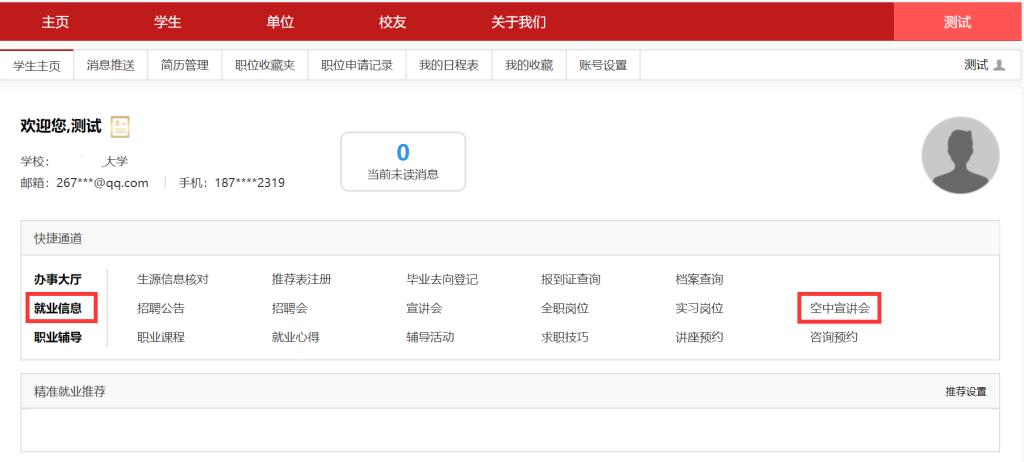Open the 职位申请记录 tab
Viewport: 1024px width, 462px height.
click(356, 65)
